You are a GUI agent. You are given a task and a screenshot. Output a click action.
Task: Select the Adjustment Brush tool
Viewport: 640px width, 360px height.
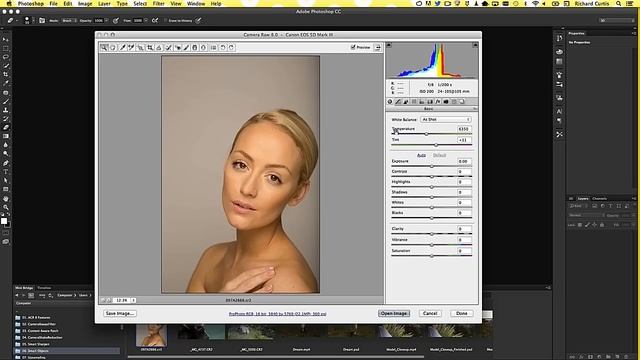(x=186, y=48)
